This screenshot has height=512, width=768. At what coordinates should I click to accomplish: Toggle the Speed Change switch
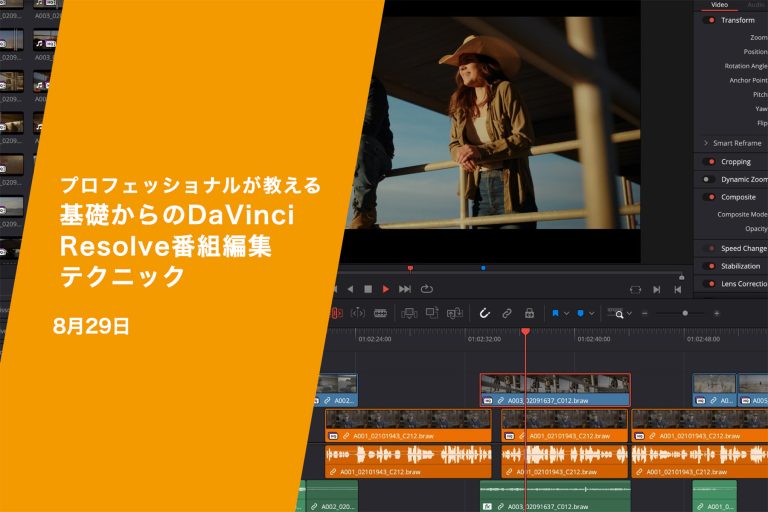709,248
